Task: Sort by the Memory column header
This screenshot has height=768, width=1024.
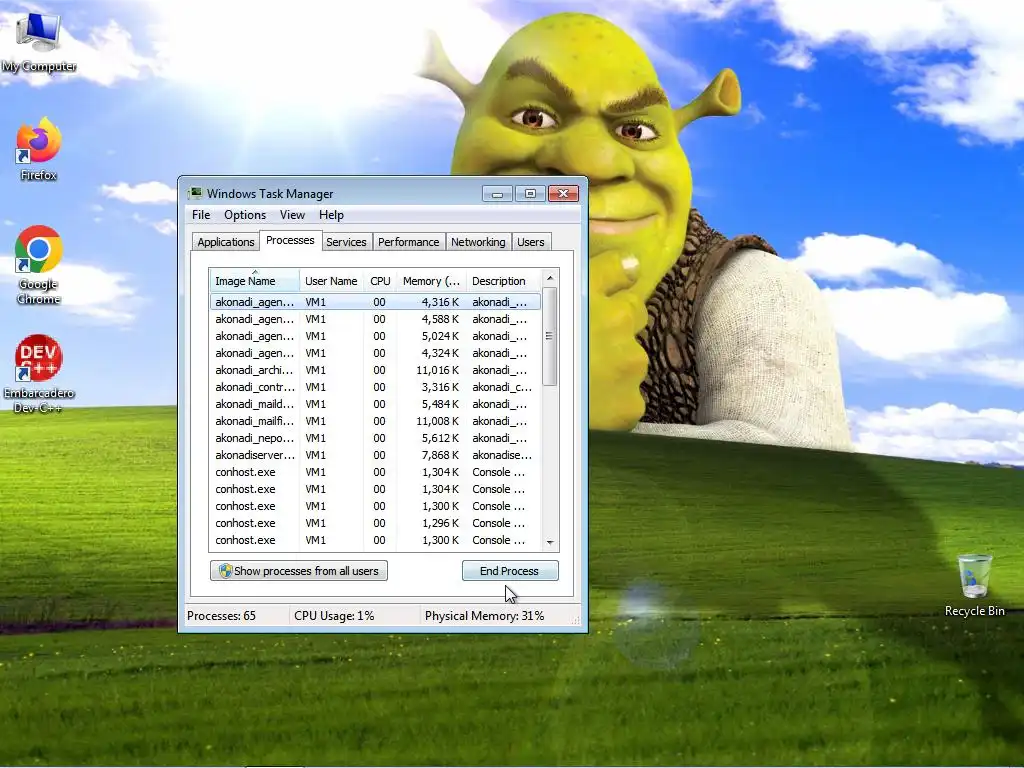Action: pos(431,281)
